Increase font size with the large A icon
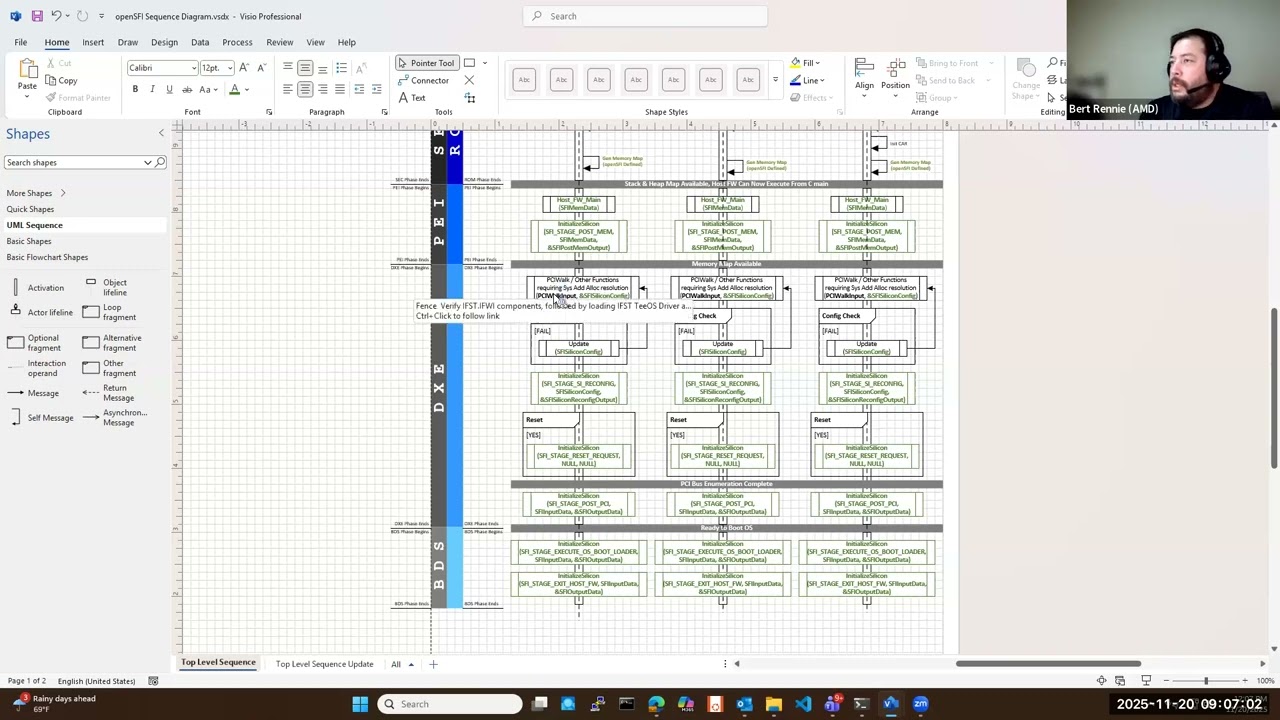The height and width of the screenshot is (720, 1280). pyautogui.click(x=244, y=68)
